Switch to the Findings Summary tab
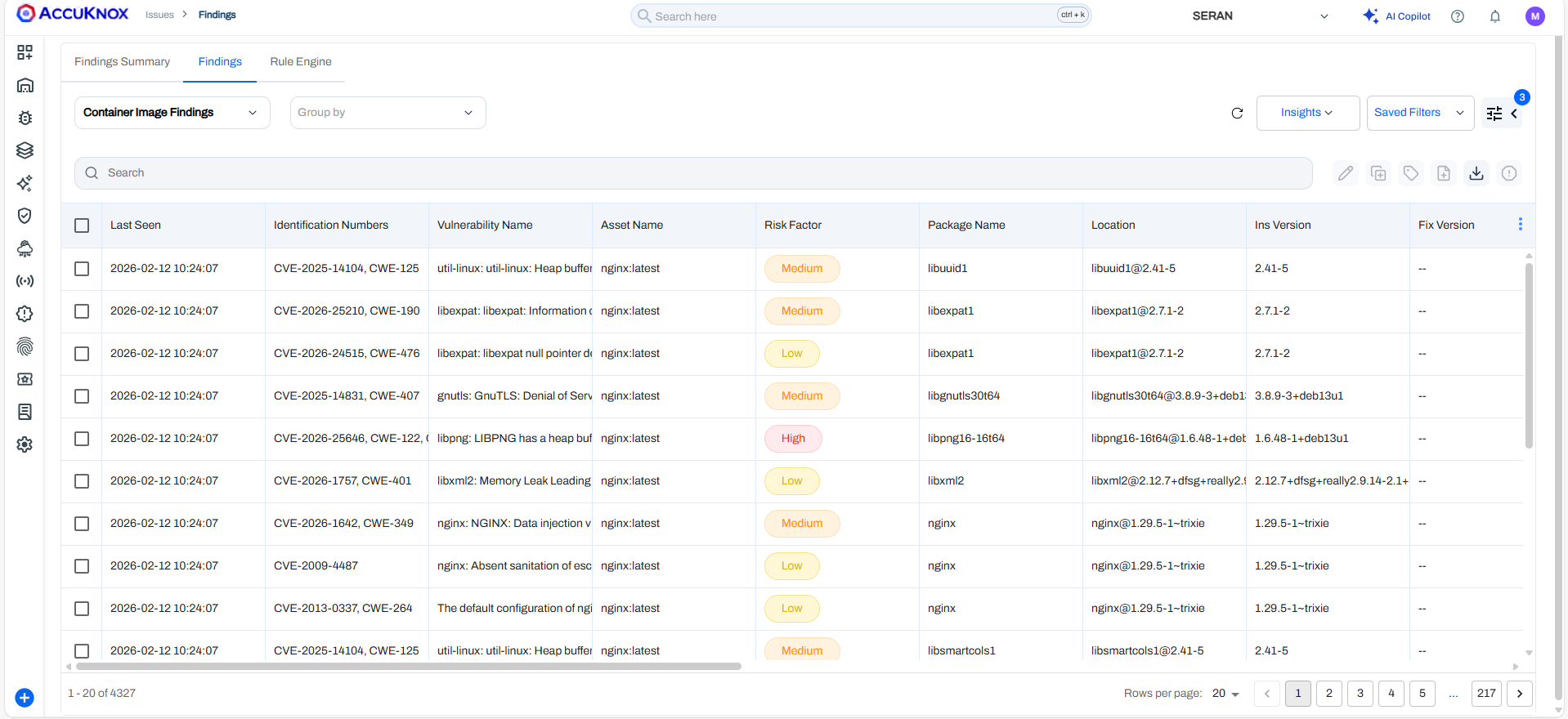Screen dimensions: 1568x719 click(122, 62)
